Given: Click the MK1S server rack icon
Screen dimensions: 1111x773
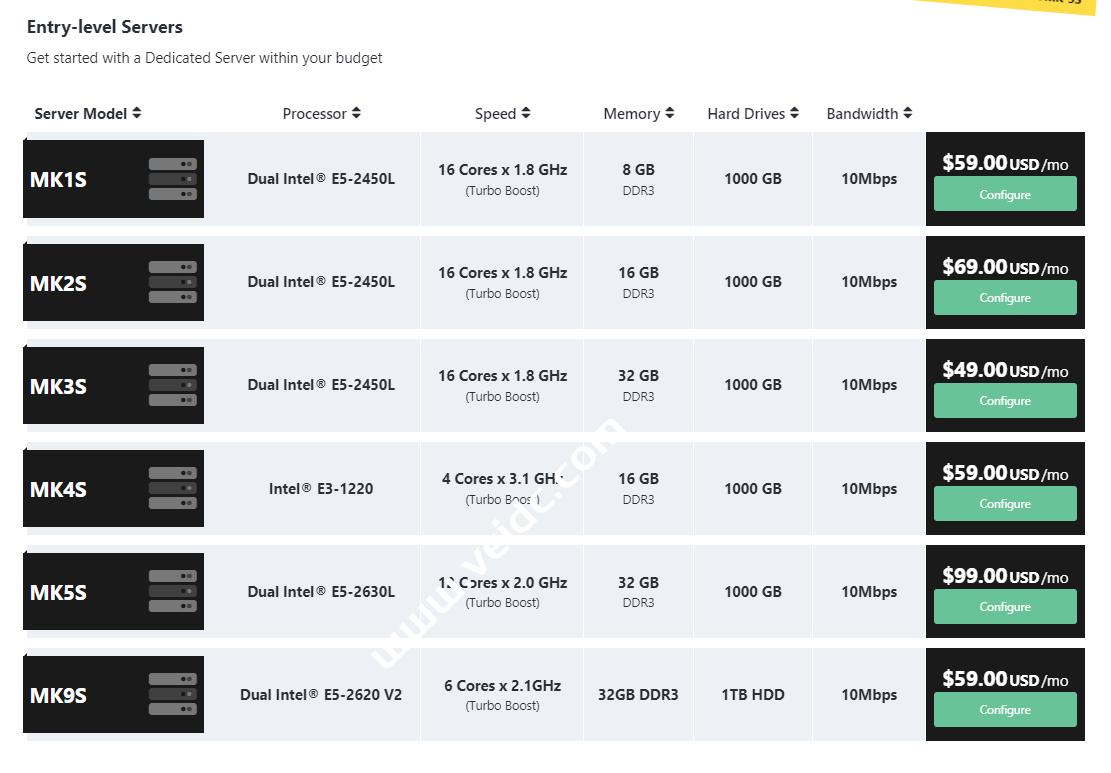Looking at the screenshot, I should [x=172, y=179].
